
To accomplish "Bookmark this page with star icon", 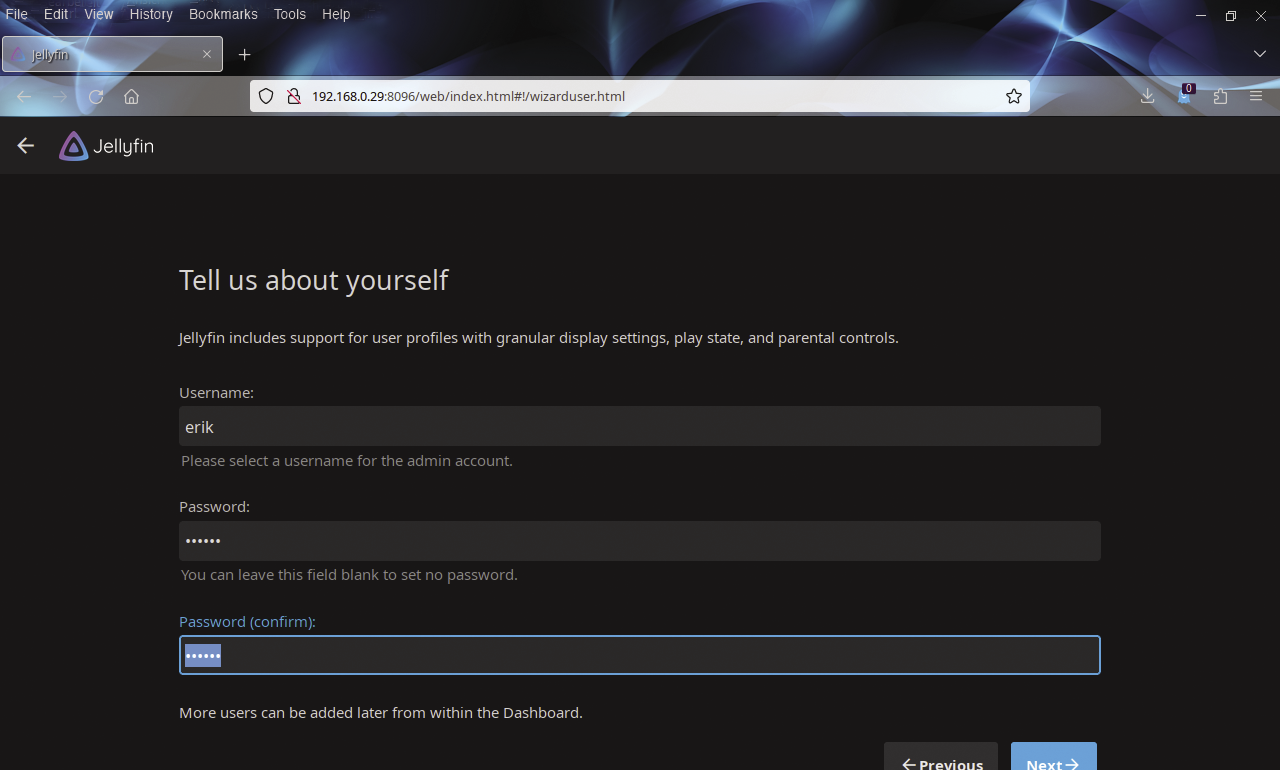I will [1014, 96].
